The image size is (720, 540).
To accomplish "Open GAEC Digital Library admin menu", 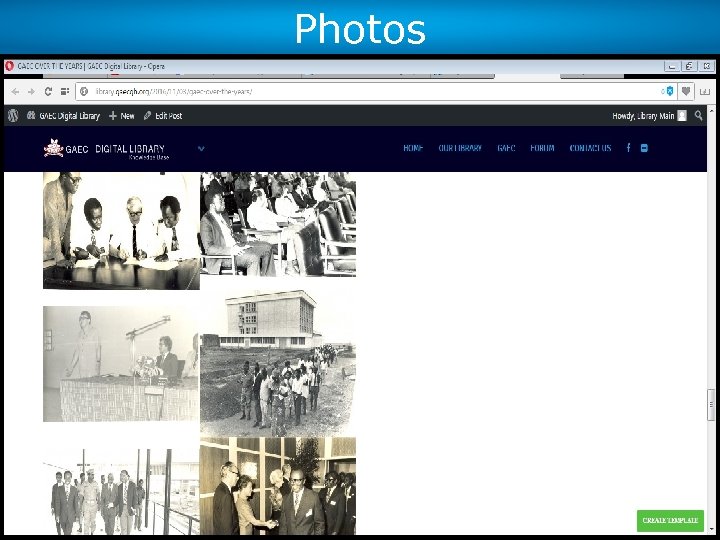I will 63,116.
